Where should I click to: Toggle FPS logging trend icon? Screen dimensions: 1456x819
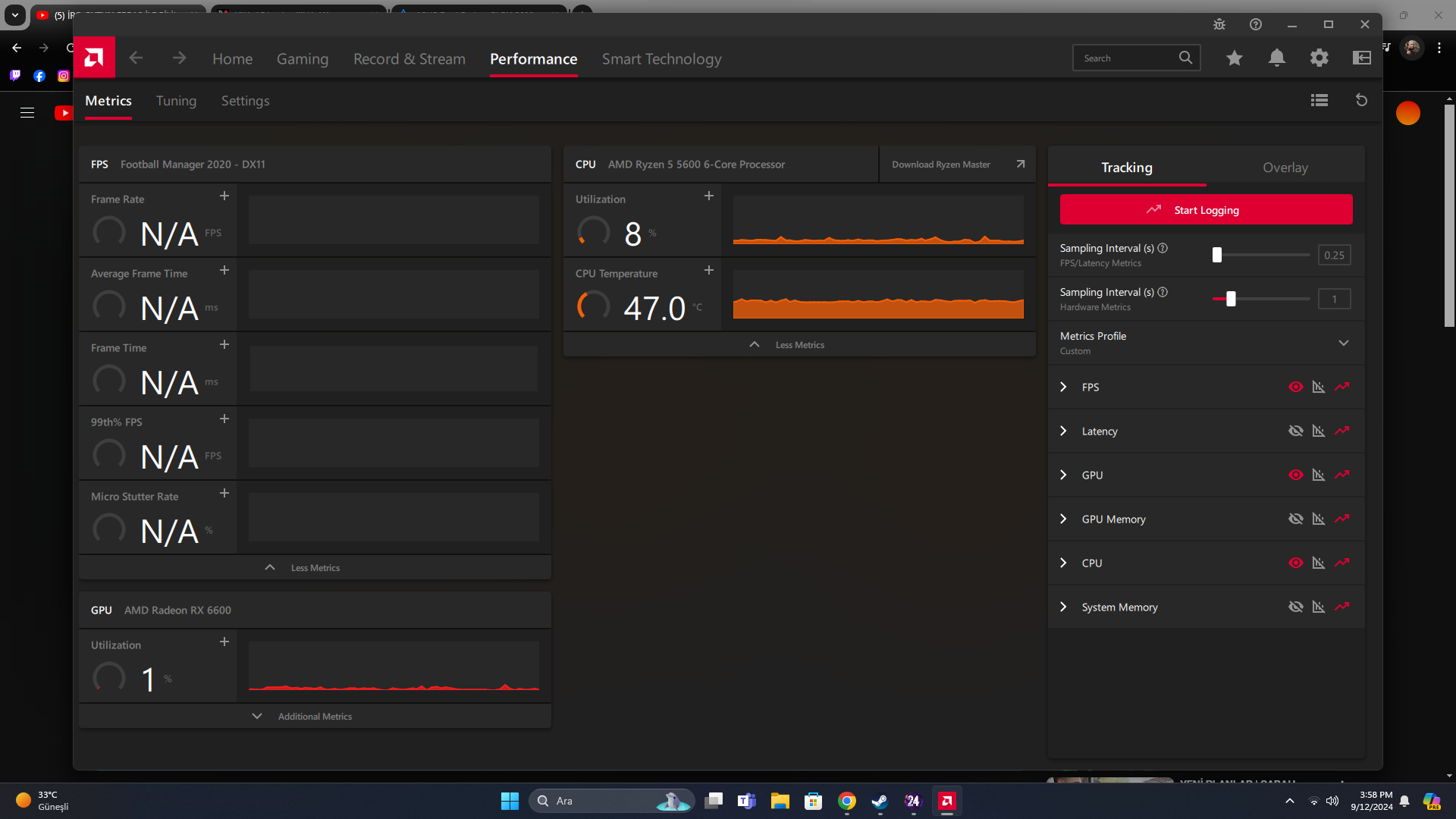tap(1342, 387)
